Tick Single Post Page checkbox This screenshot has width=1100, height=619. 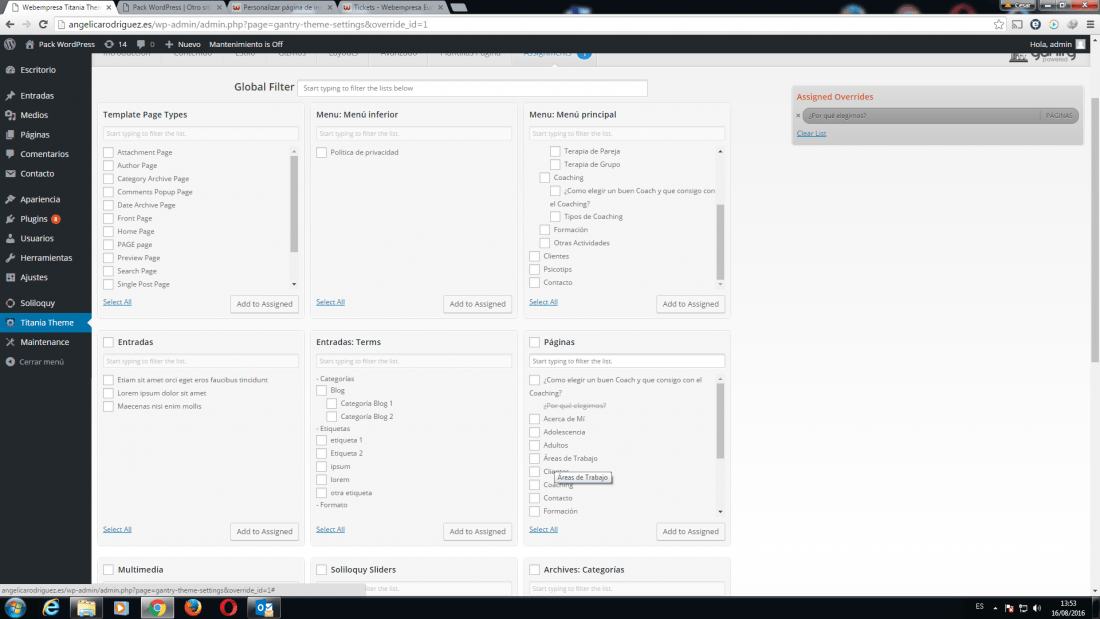(108, 284)
